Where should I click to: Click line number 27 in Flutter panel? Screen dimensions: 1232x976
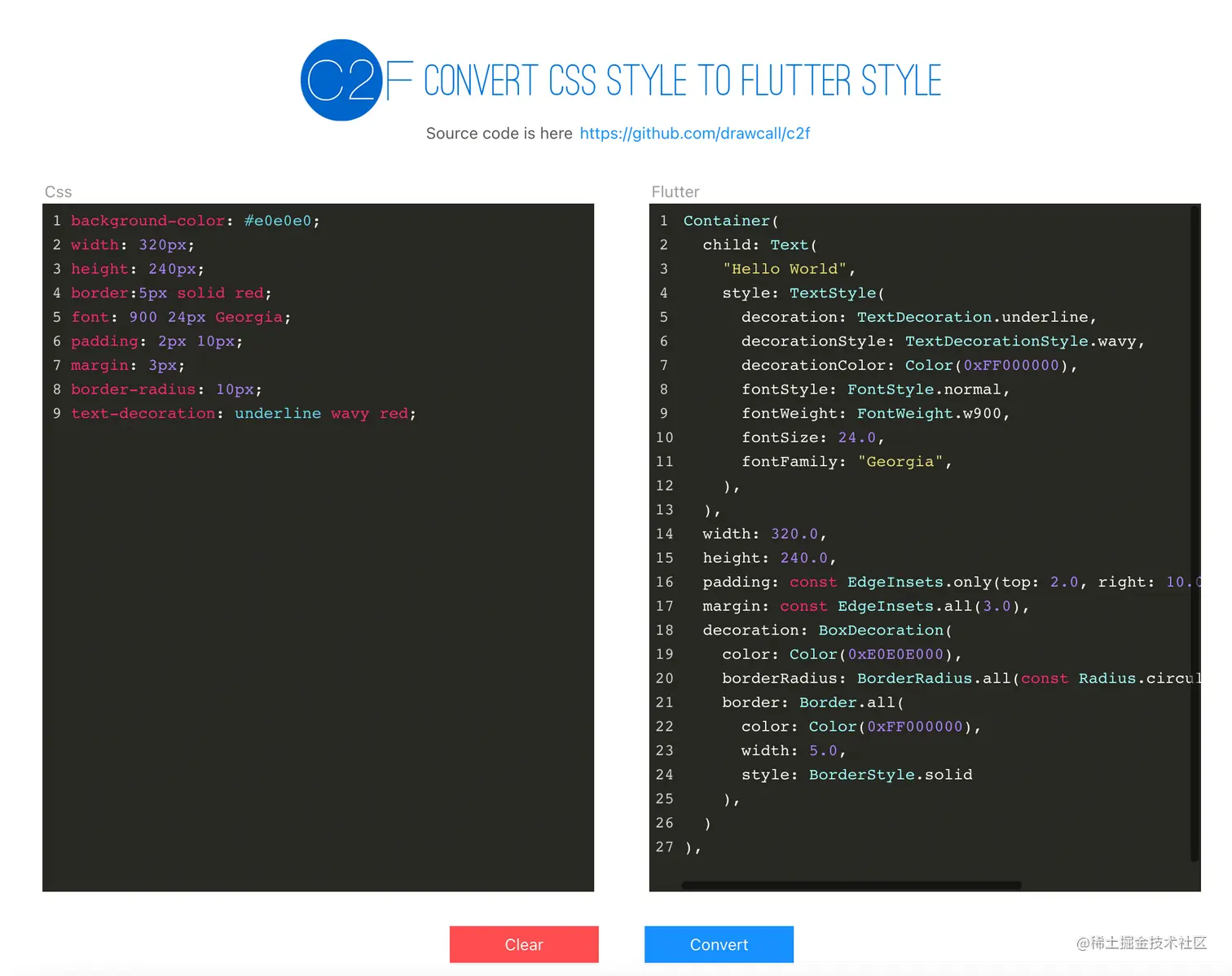tap(664, 847)
